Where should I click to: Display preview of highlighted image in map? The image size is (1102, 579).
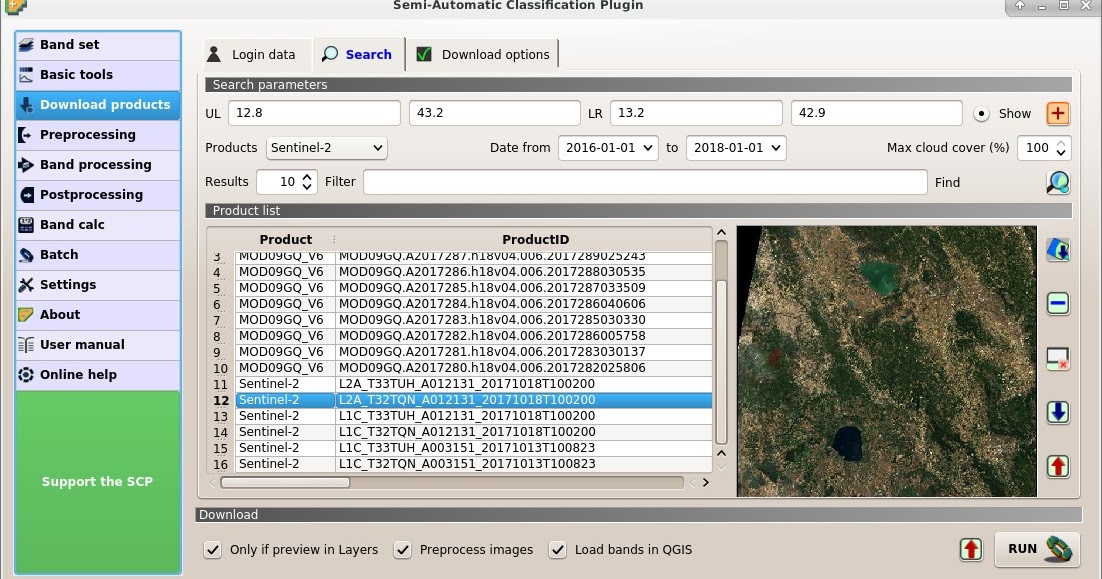[x=1057, y=249]
